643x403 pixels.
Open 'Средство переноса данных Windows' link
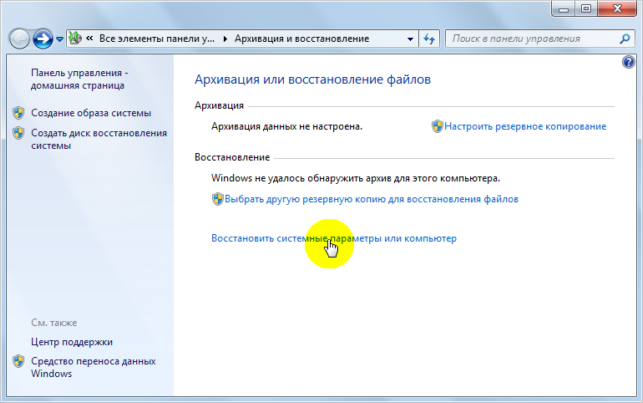click(93, 367)
